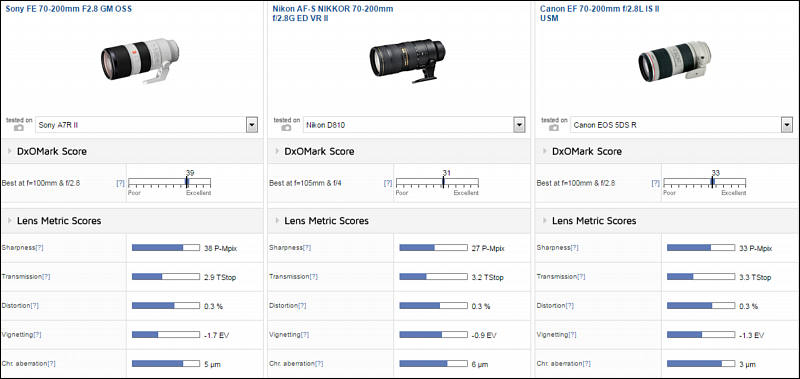The height and width of the screenshot is (379, 800).
Task: Open Chr. aberration help [?] in Canon column
Action: [x=586, y=364]
